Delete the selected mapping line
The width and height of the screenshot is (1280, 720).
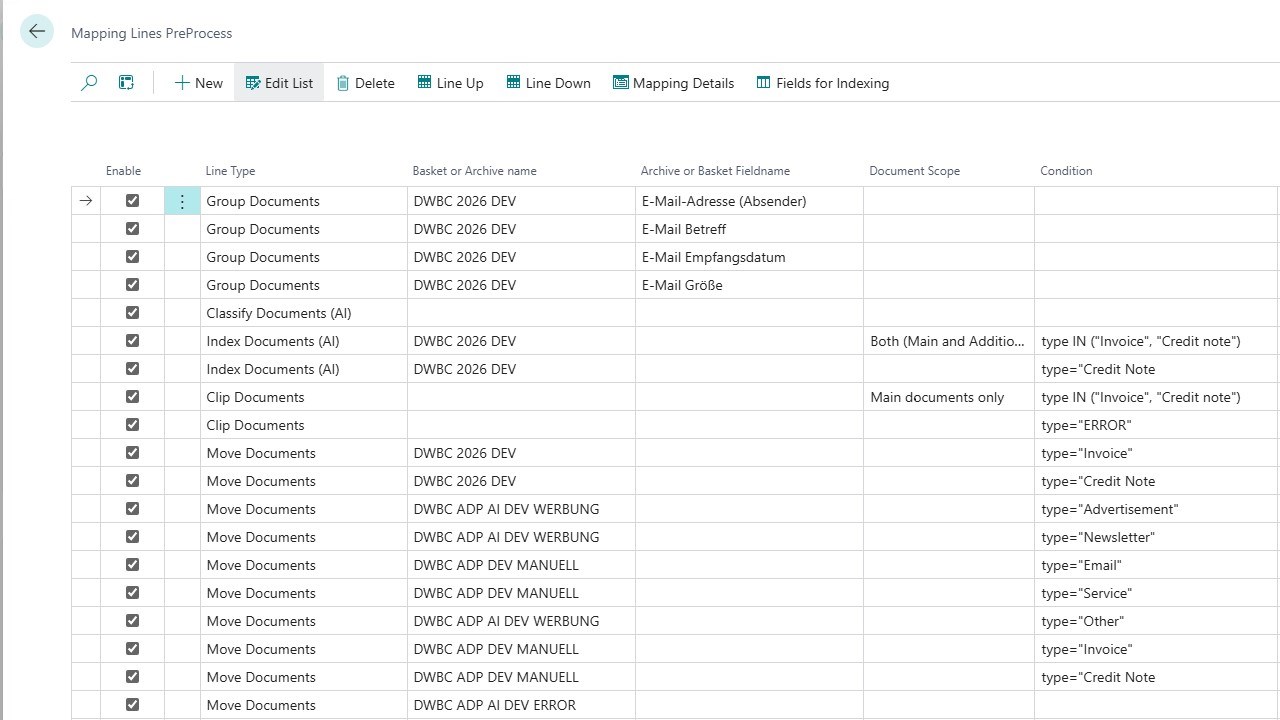tap(365, 83)
